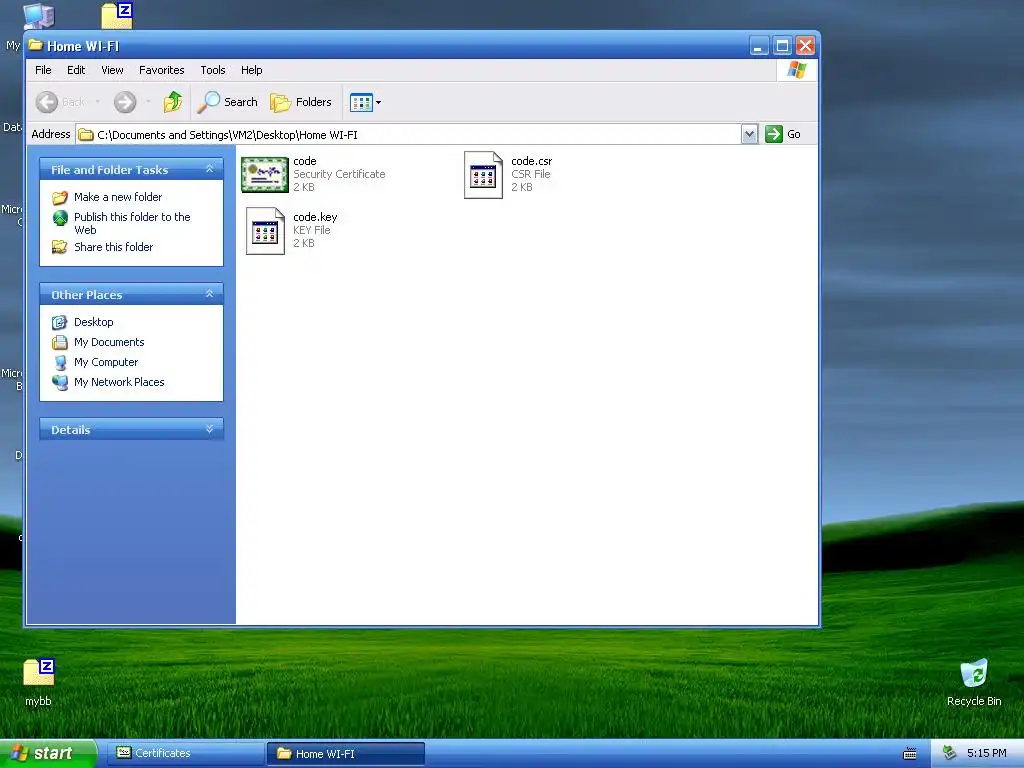The image size is (1024, 768).
Task: Click Share this folder
Action: (114, 247)
